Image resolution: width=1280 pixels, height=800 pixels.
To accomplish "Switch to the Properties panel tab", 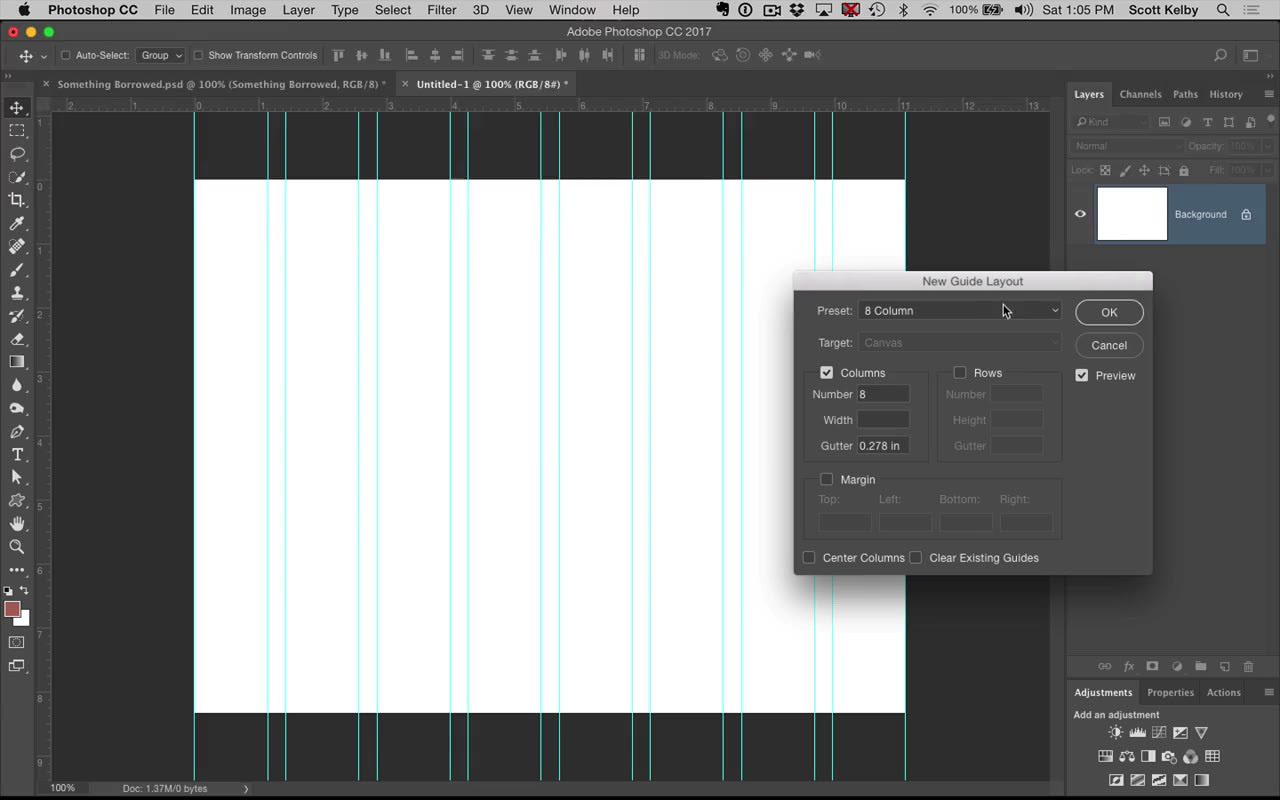I will 1170,692.
